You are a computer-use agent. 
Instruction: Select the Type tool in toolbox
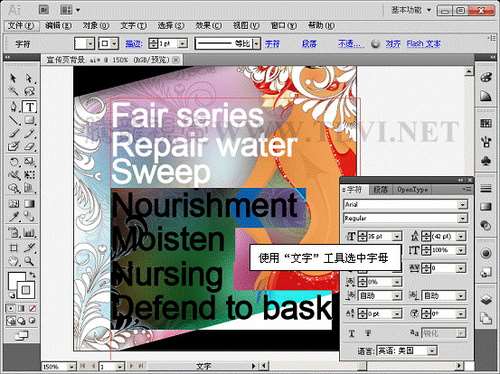pyautogui.click(x=29, y=107)
